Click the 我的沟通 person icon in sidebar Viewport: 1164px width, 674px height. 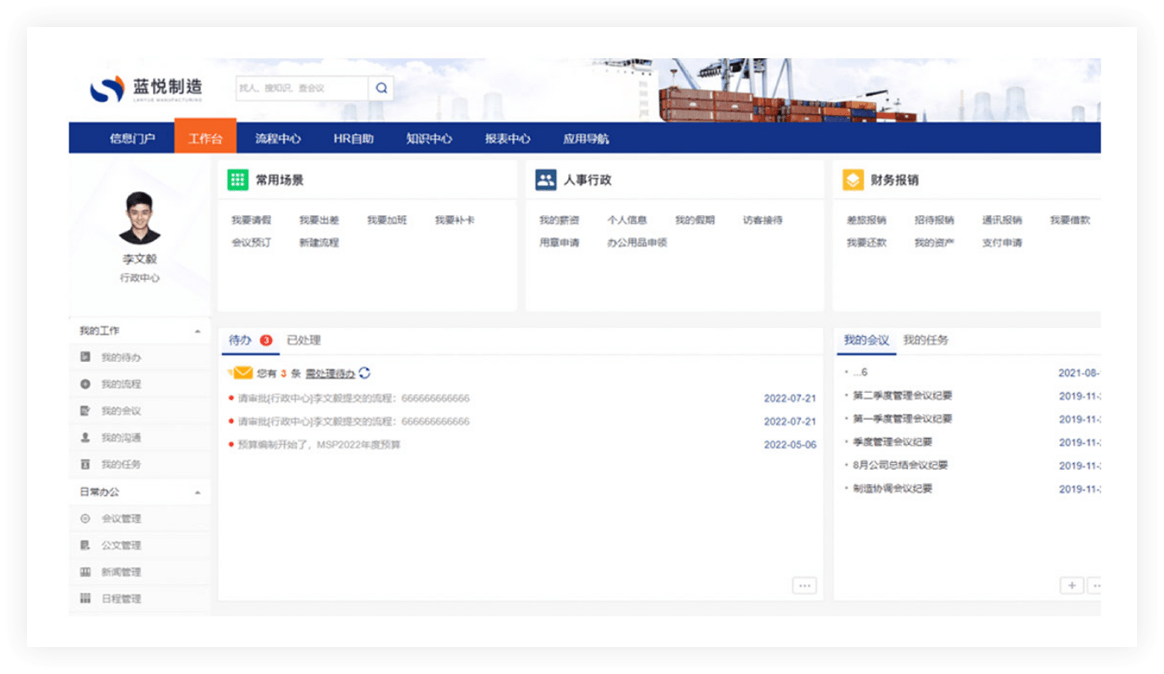coord(85,438)
